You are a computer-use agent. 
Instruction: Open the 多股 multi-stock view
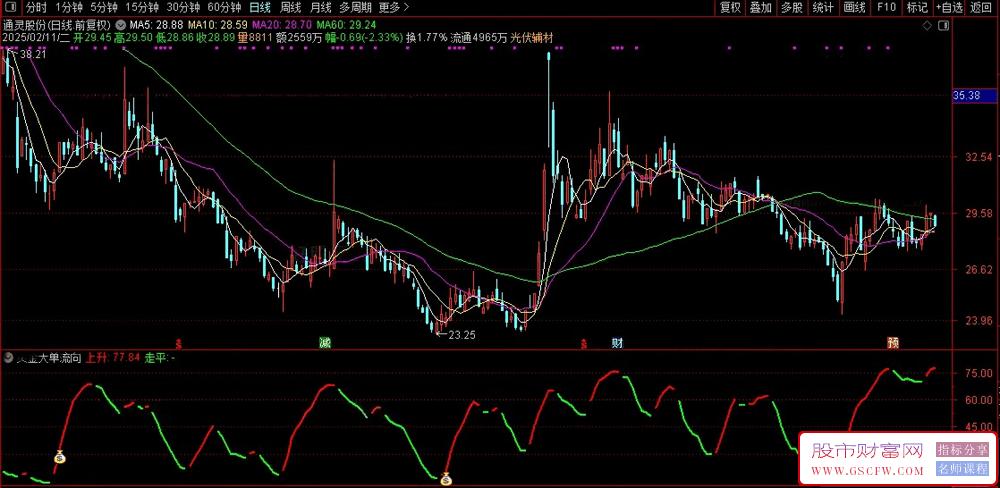click(x=791, y=8)
